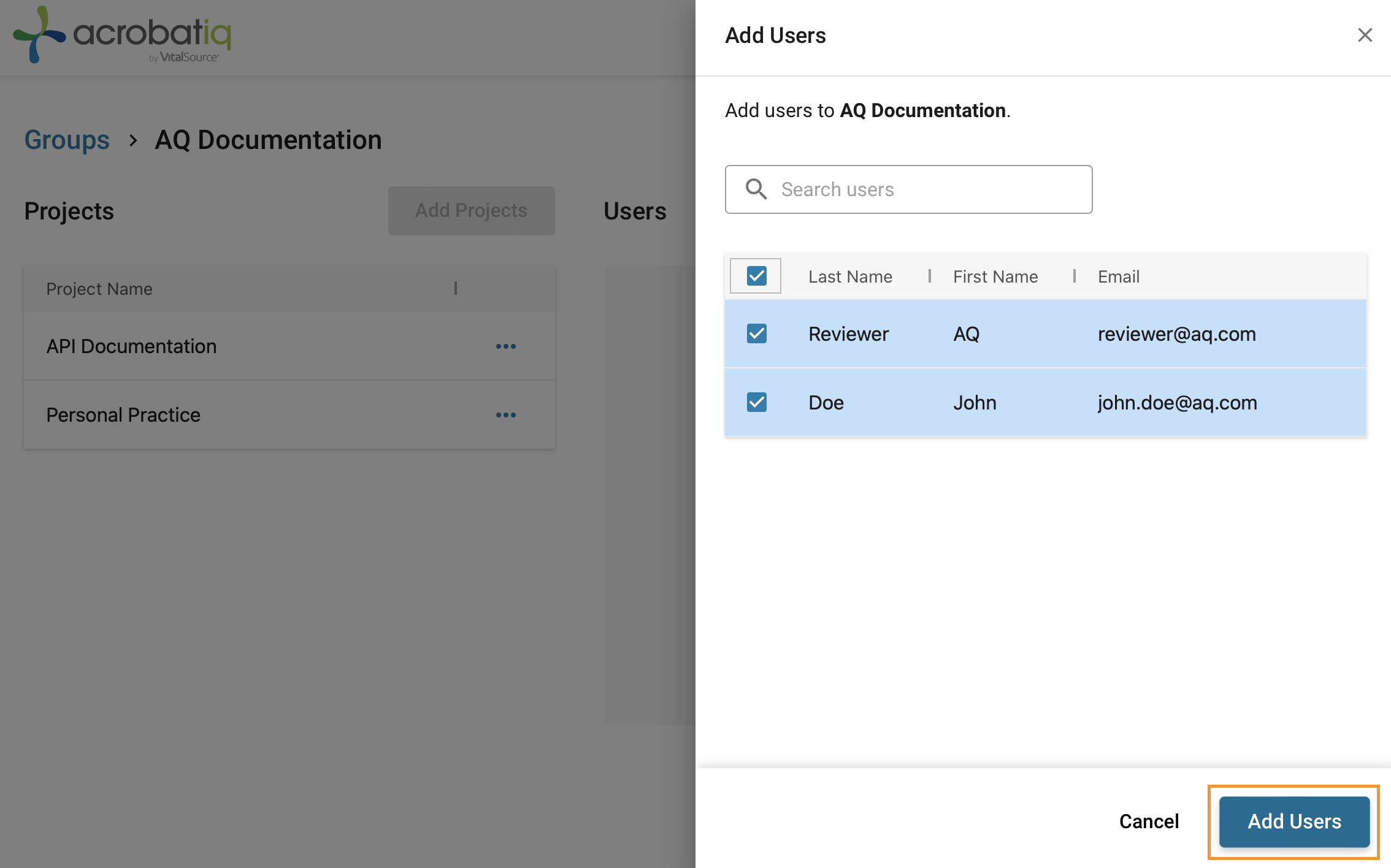
Task: Click the Projects section heading
Action: coord(69,211)
